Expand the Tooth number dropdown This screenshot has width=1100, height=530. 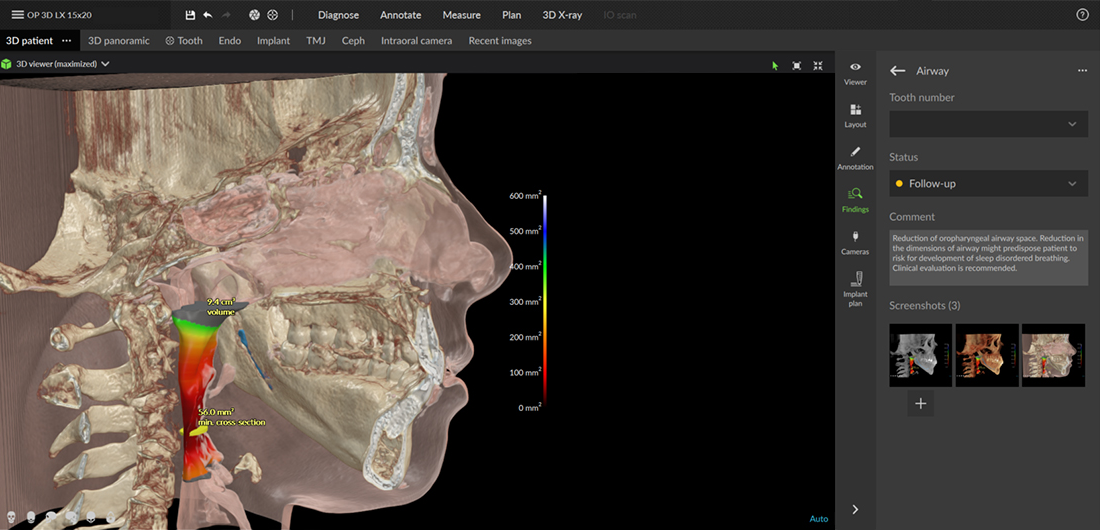[988, 124]
